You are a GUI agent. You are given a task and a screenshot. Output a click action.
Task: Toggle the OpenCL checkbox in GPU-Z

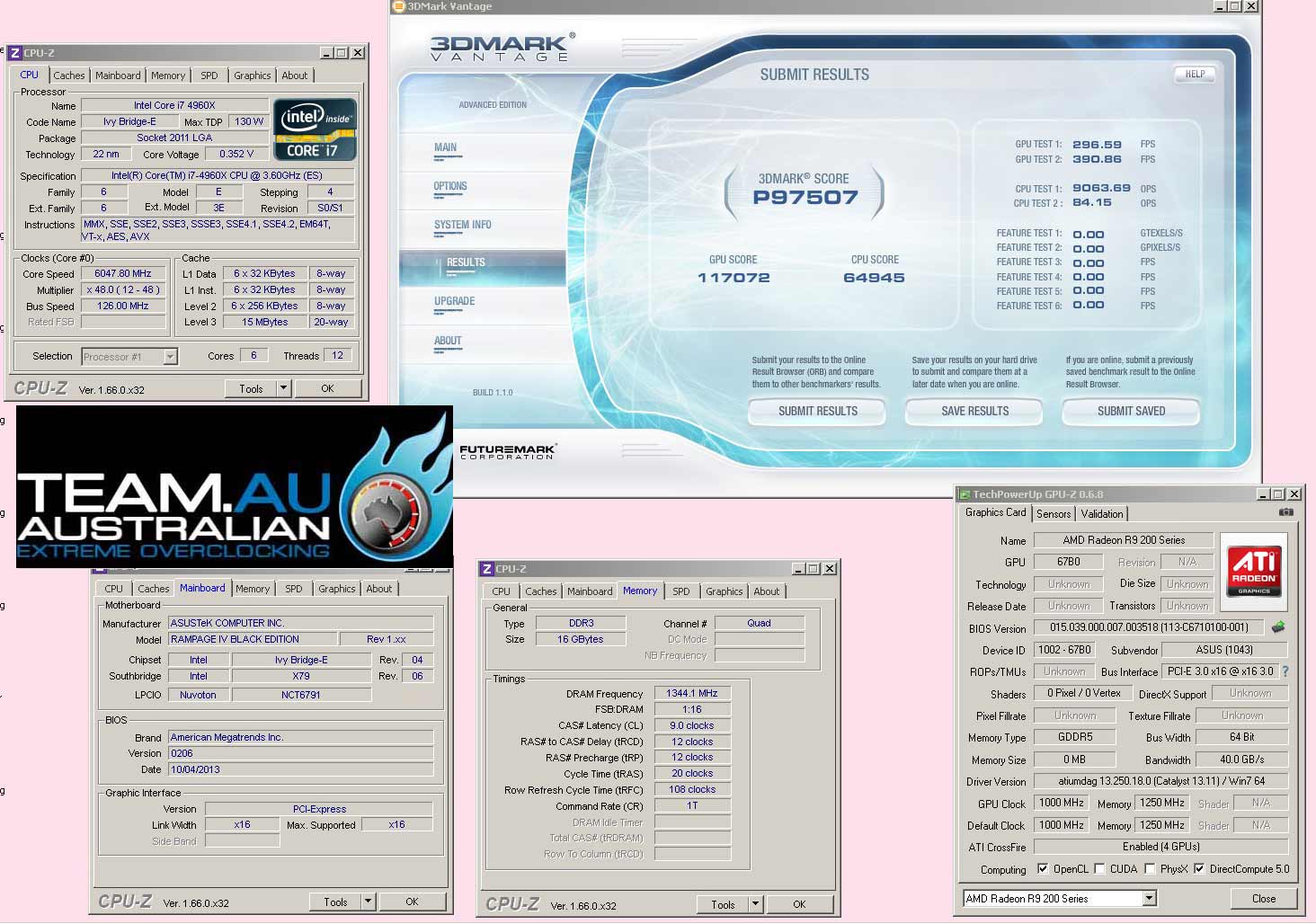pyautogui.click(x=1043, y=869)
